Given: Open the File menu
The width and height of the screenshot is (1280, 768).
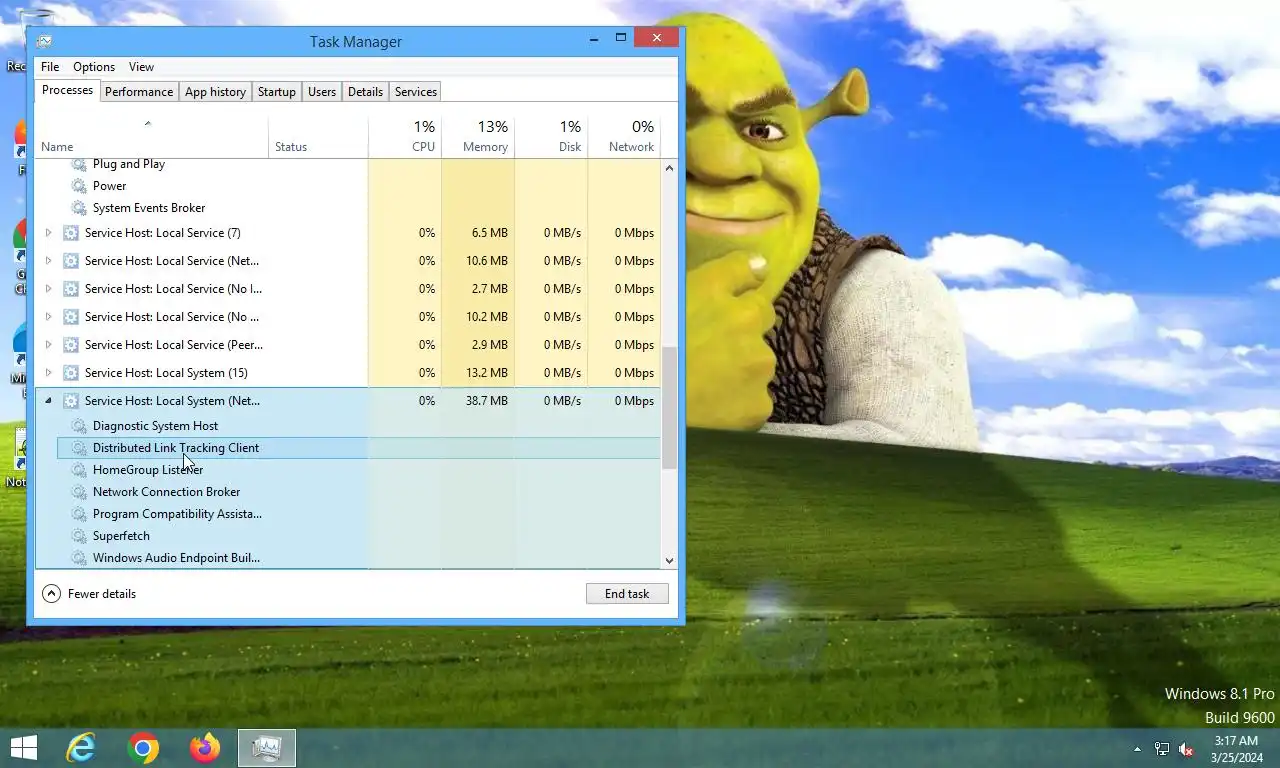Looking at the screenshot, I should pos(50,67).
